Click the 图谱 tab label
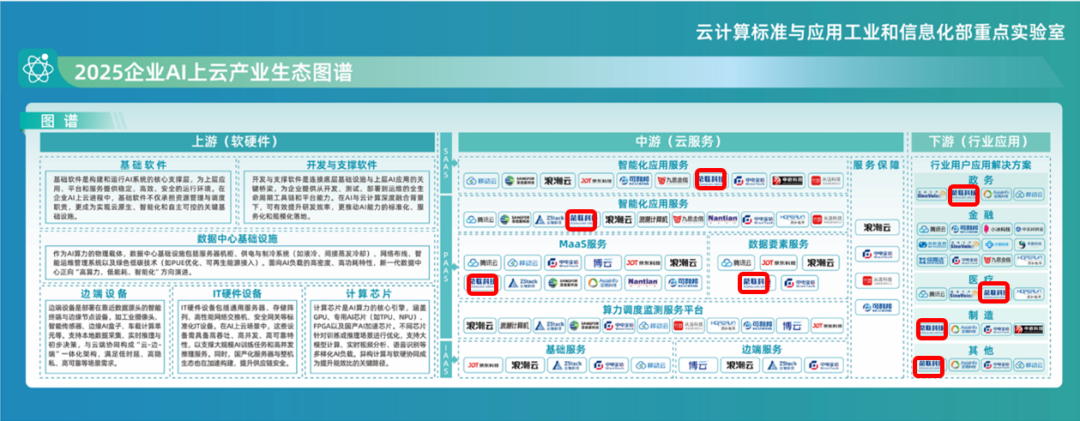 click(x=59, y=121)
